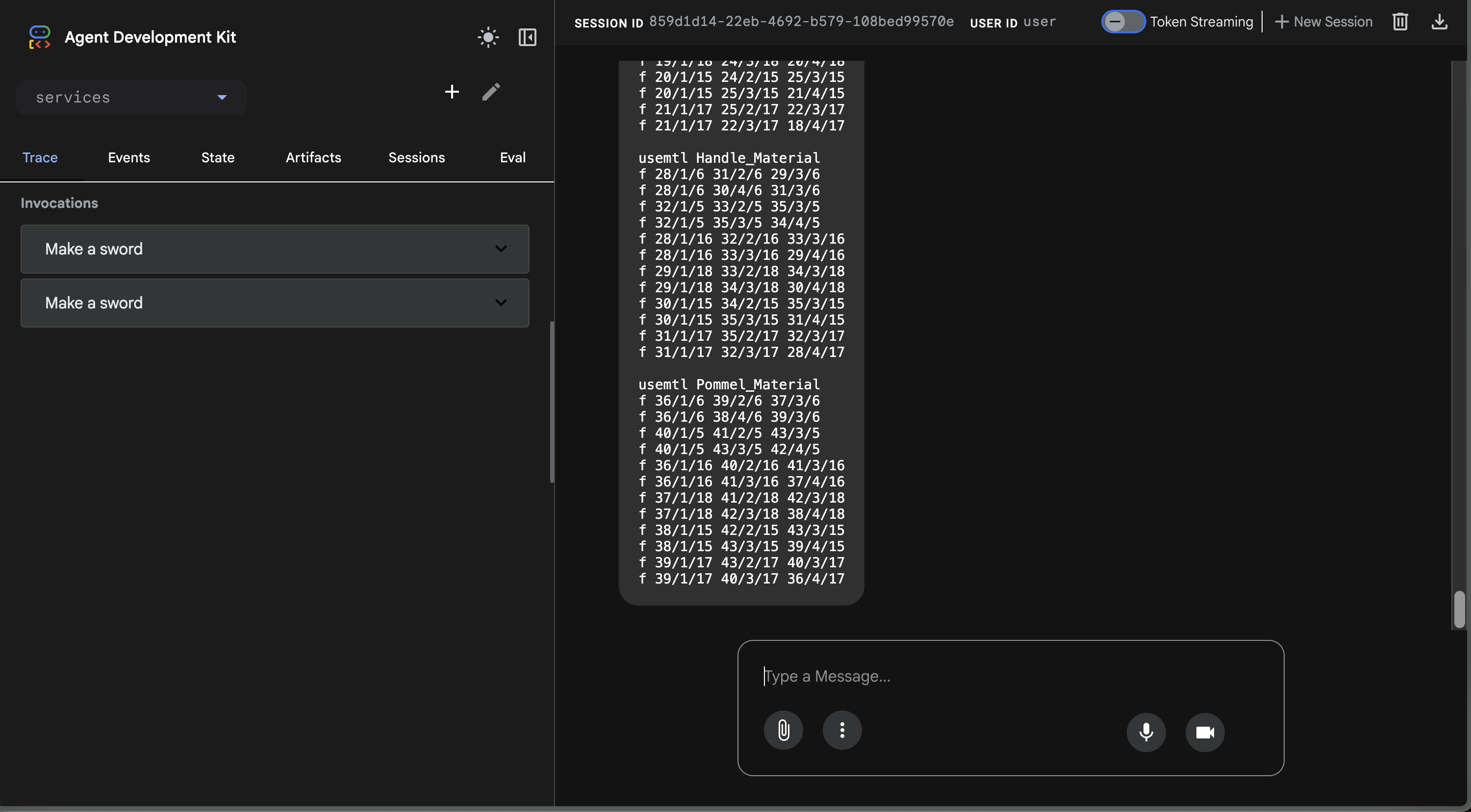Export session with the download icon

point(1439,22)
